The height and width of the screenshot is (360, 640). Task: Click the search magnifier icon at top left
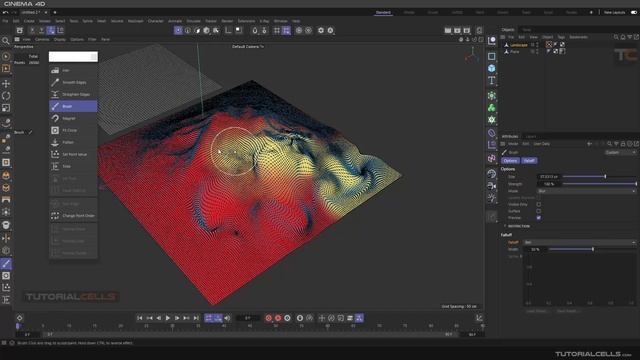coord(6,40)
